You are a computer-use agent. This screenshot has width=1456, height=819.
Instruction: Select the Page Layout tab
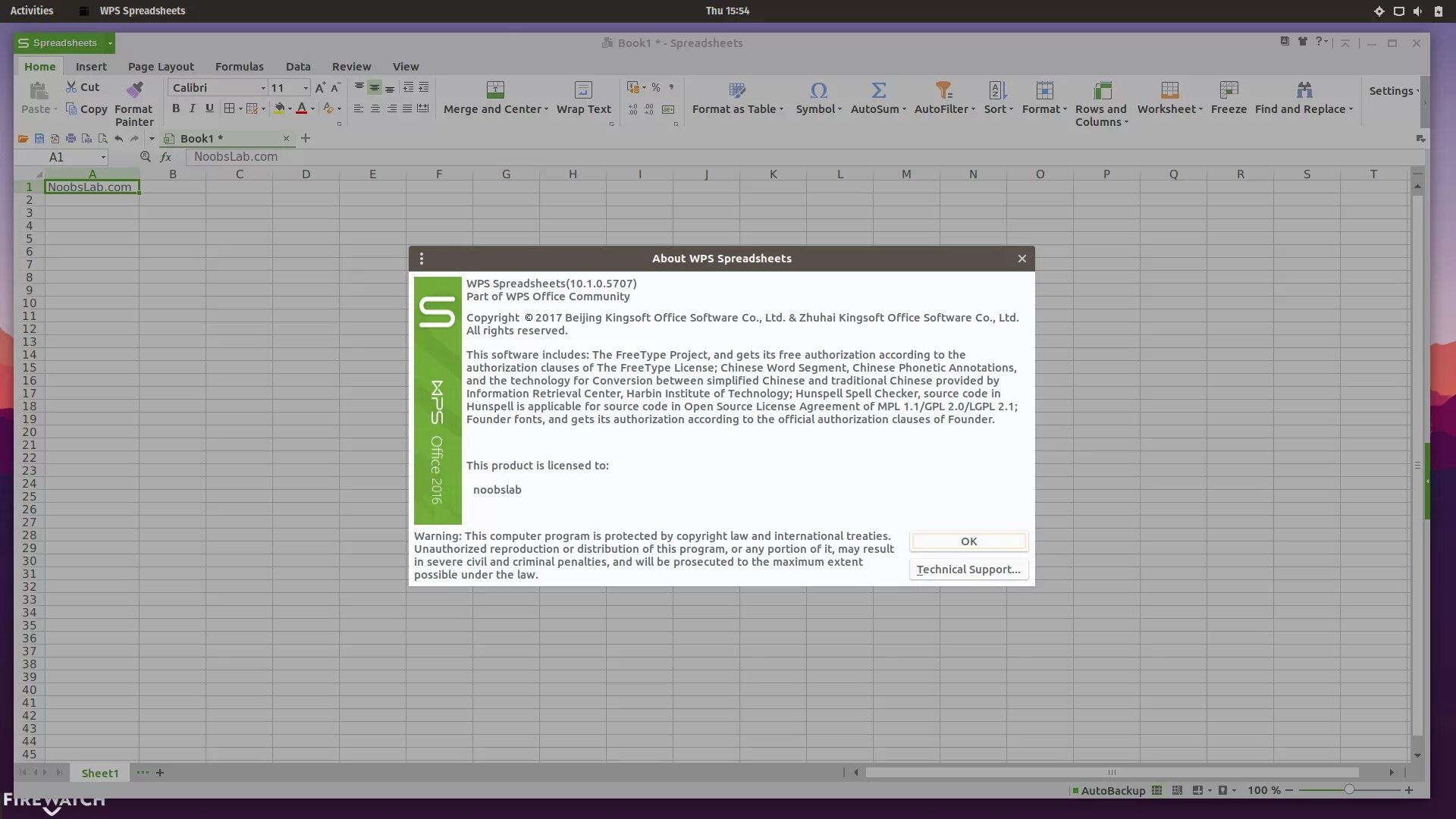point(160,66)
